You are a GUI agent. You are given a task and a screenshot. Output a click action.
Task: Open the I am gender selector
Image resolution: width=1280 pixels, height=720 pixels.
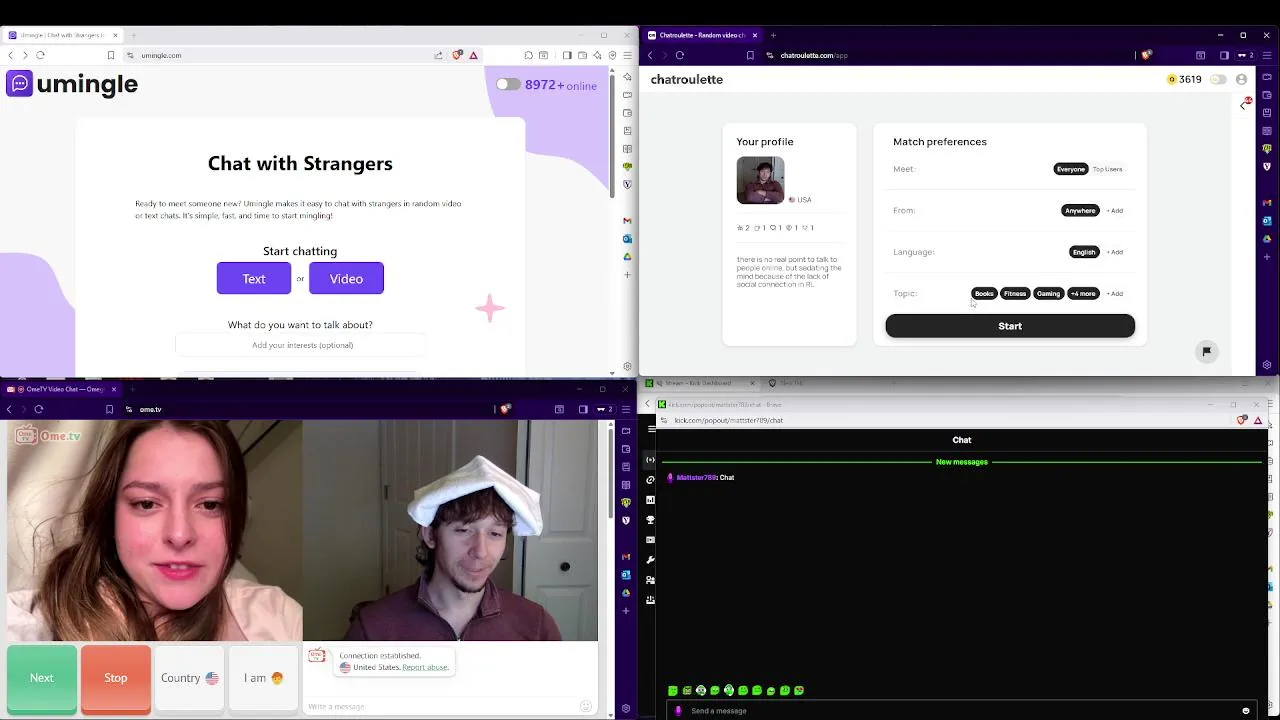click(263, 679)
